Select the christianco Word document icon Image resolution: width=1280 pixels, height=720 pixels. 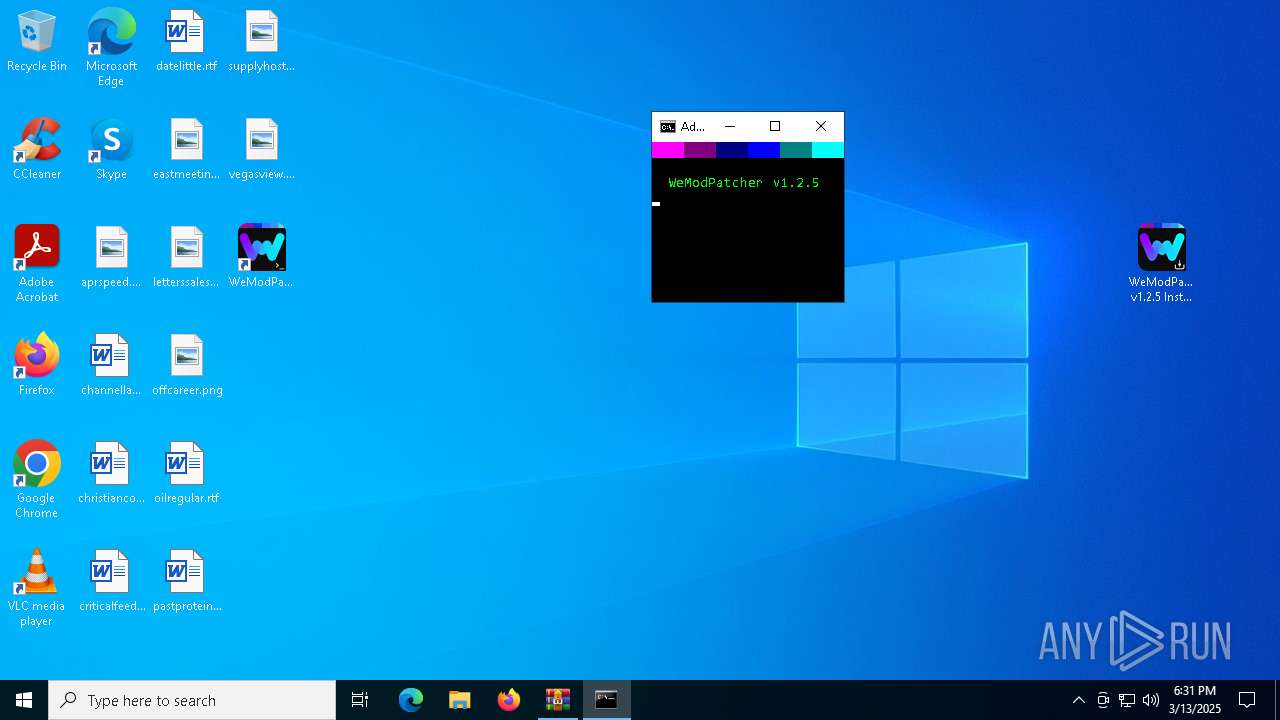pos(111,474)
